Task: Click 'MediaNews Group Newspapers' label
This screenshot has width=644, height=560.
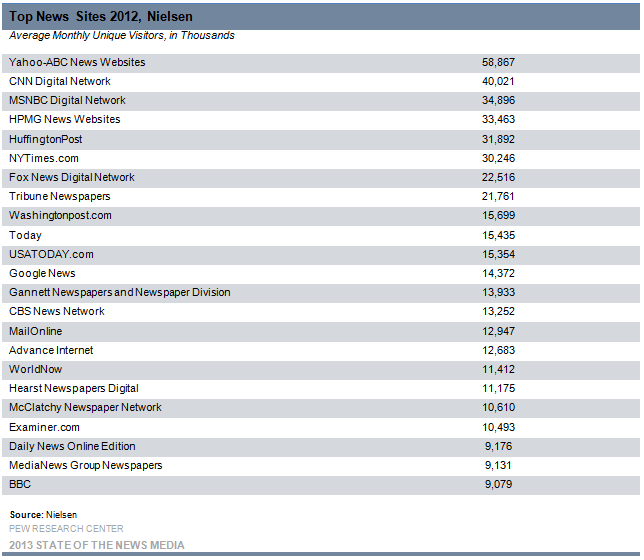Action: click(85, 466)
